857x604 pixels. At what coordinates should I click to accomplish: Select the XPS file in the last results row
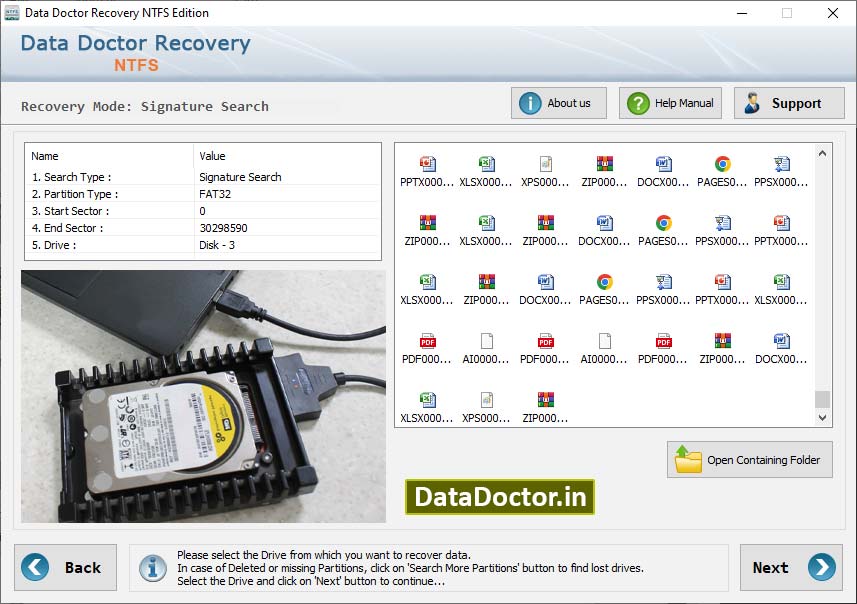pyautogui.click(x=486, y=408)
